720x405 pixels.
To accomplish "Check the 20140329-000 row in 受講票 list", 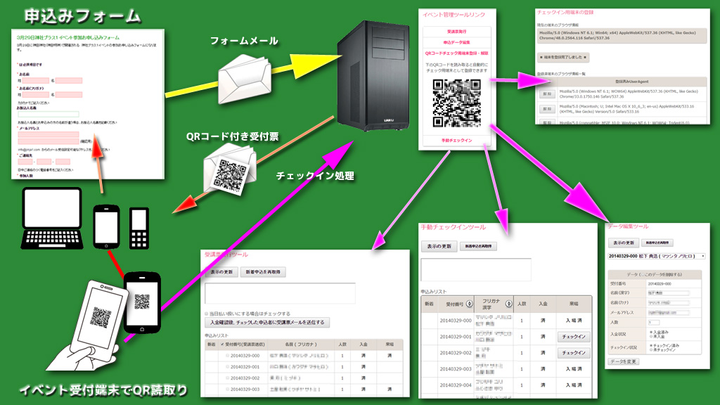I will (x=228, y=355).
